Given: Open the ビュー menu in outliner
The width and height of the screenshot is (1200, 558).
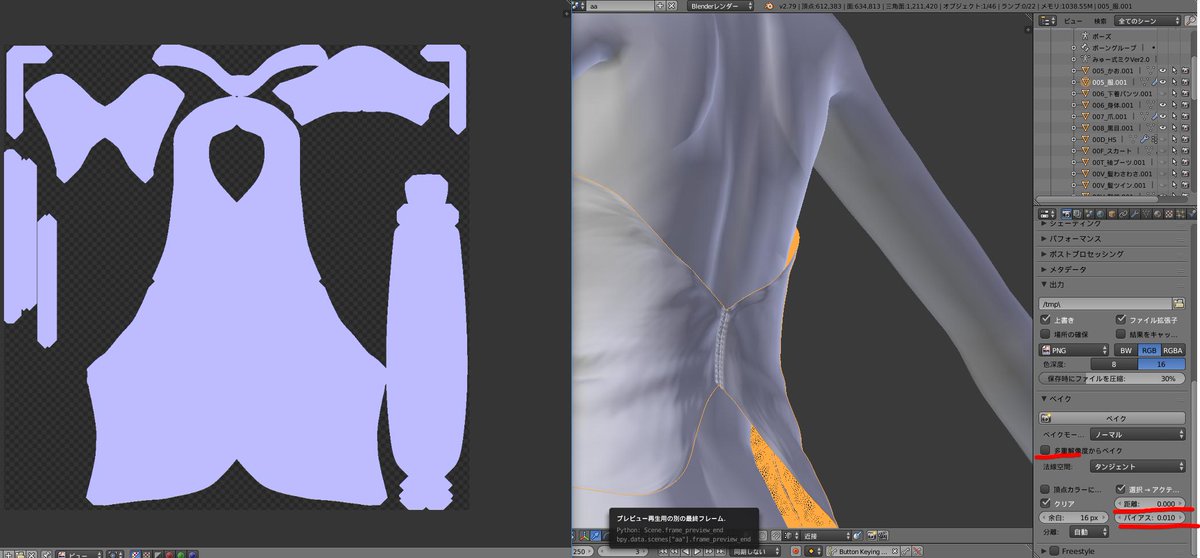Looking at the screenshot, I should (x=1072, y=20).
